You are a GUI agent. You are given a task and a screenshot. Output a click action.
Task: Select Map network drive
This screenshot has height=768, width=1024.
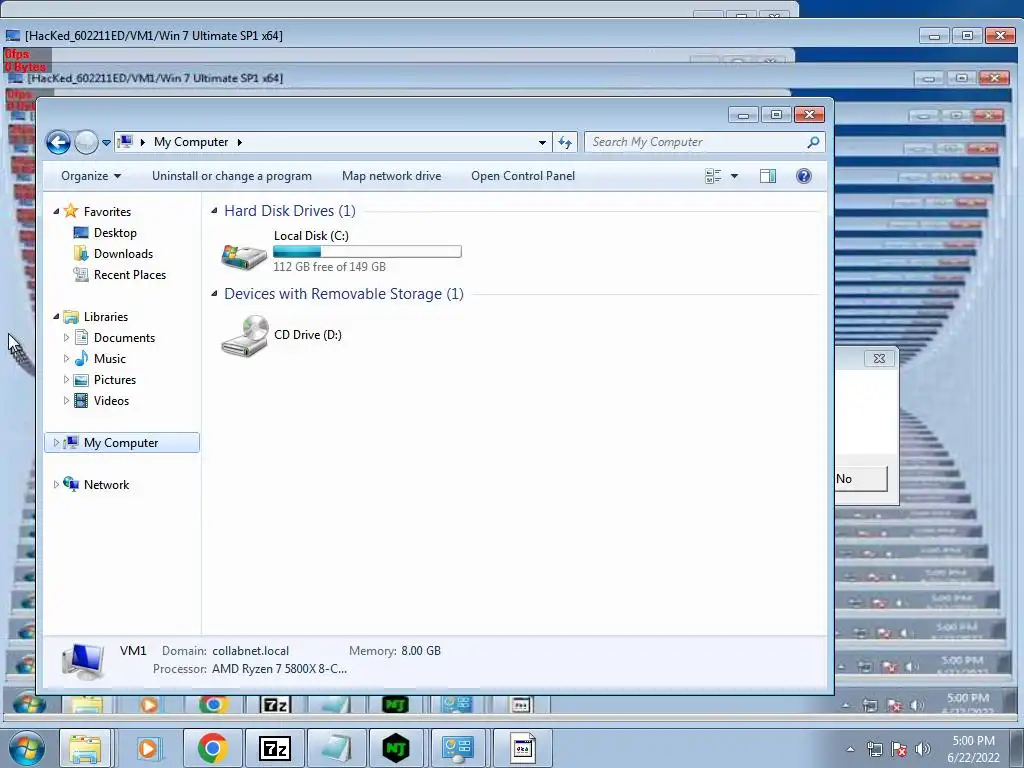(391, 176)
